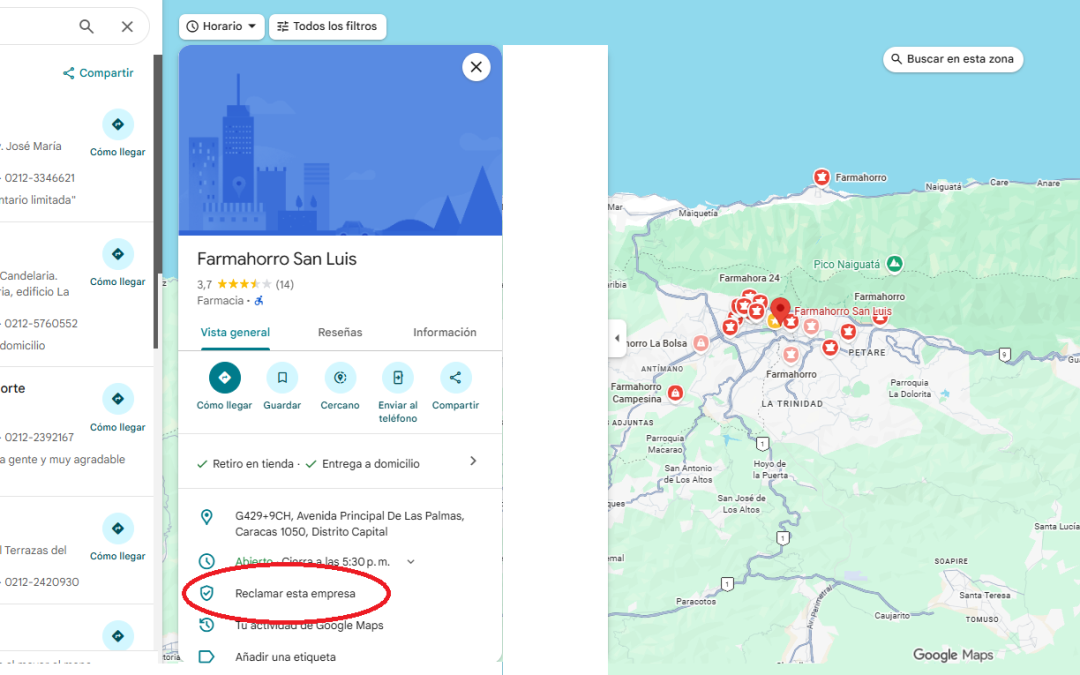Open the Información tab
The height and width of the screenshot is (675, 1080).
[444, 333]
